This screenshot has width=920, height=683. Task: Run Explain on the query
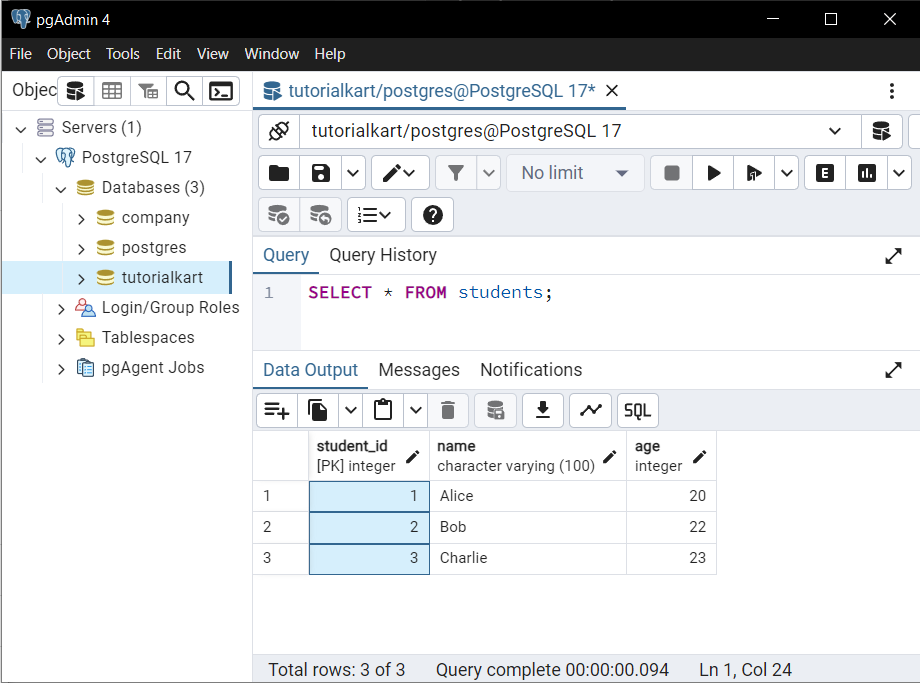click(825, 173)
